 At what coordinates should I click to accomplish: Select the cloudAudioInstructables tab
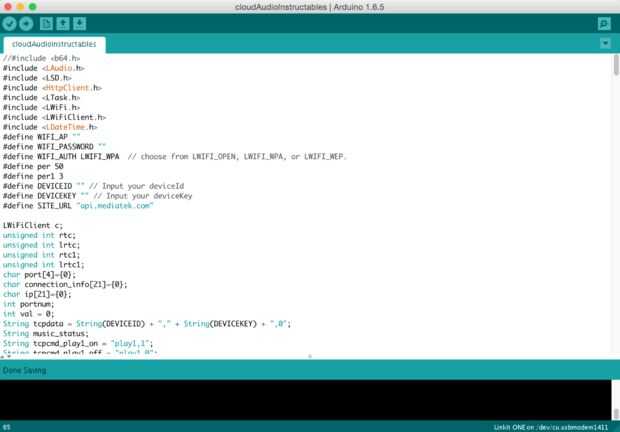[x=54, y=44]
